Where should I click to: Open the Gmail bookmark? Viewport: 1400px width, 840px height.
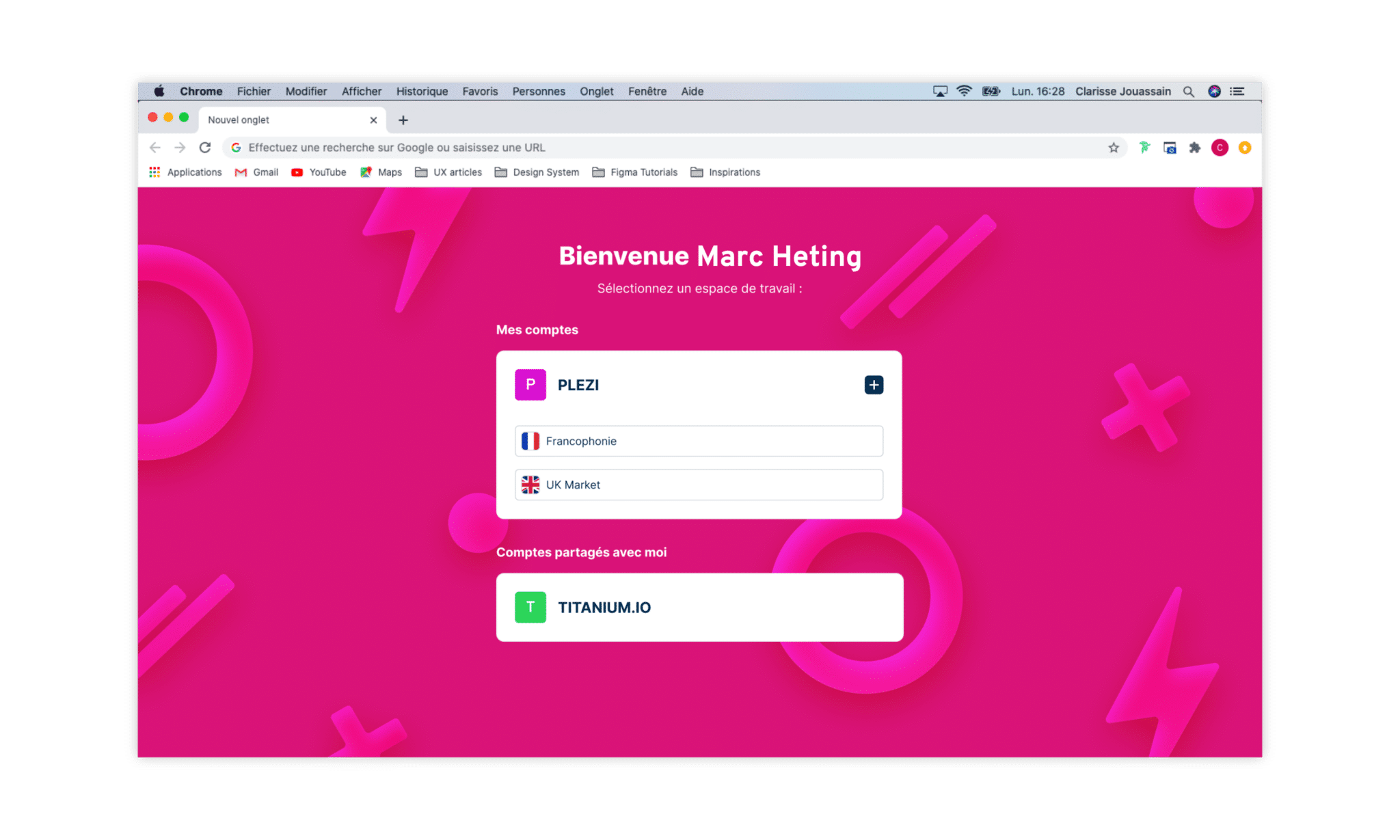(x=256, y=172)
